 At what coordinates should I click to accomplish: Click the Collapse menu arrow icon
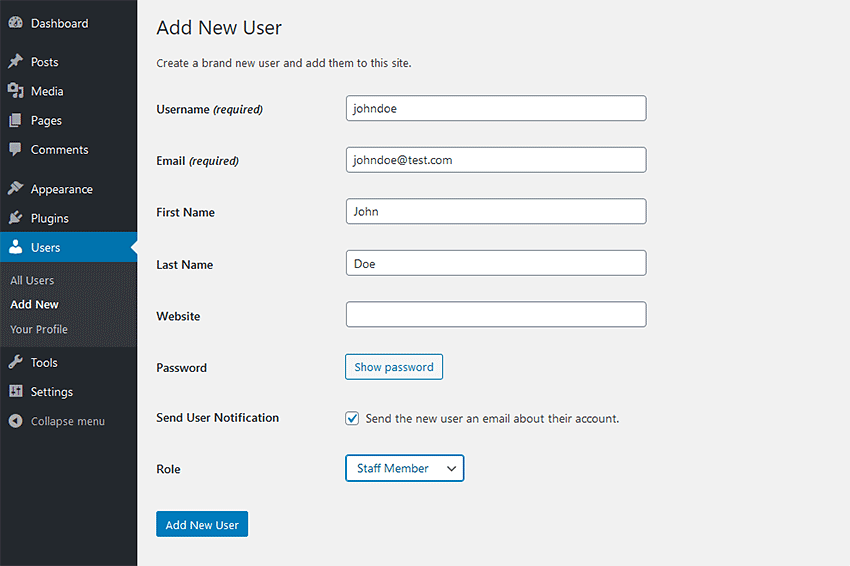pyautogui.click(x=15, y=421)
